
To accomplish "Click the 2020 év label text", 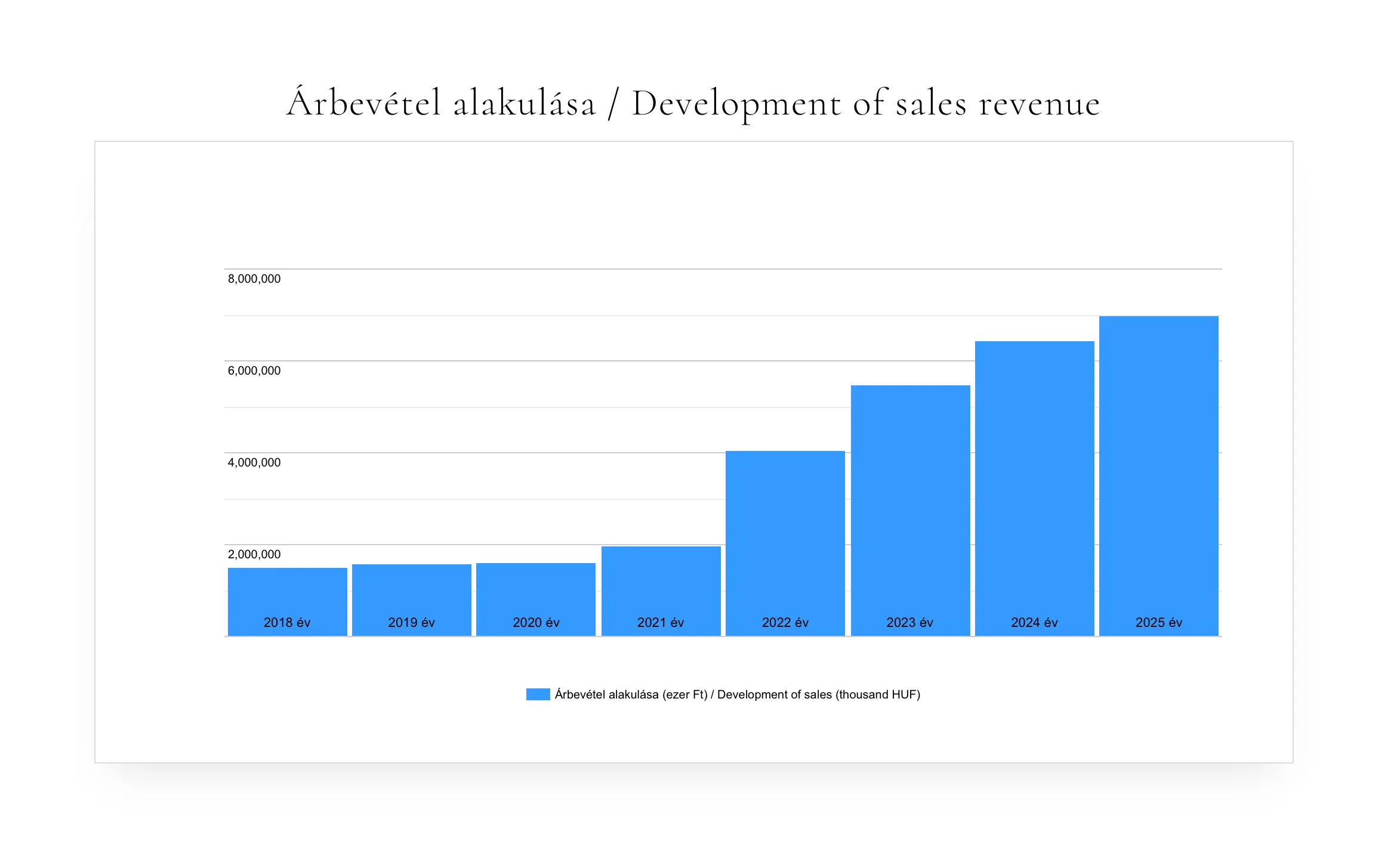I will 536,622.
